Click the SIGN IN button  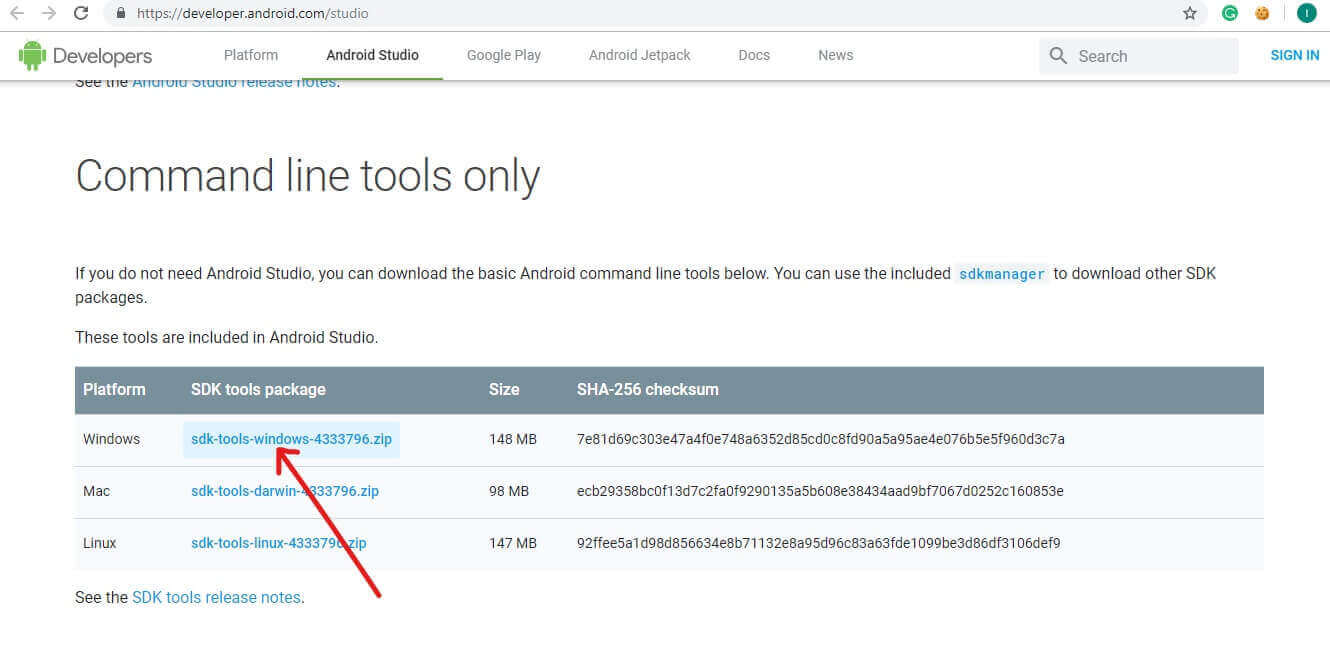1294,55
